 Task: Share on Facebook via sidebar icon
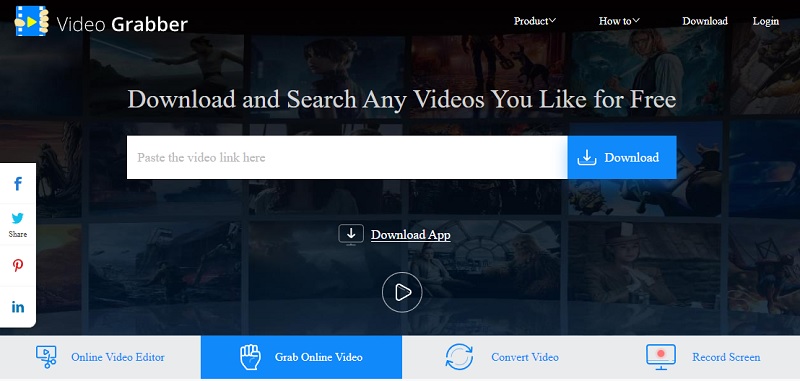pos(18,184)
